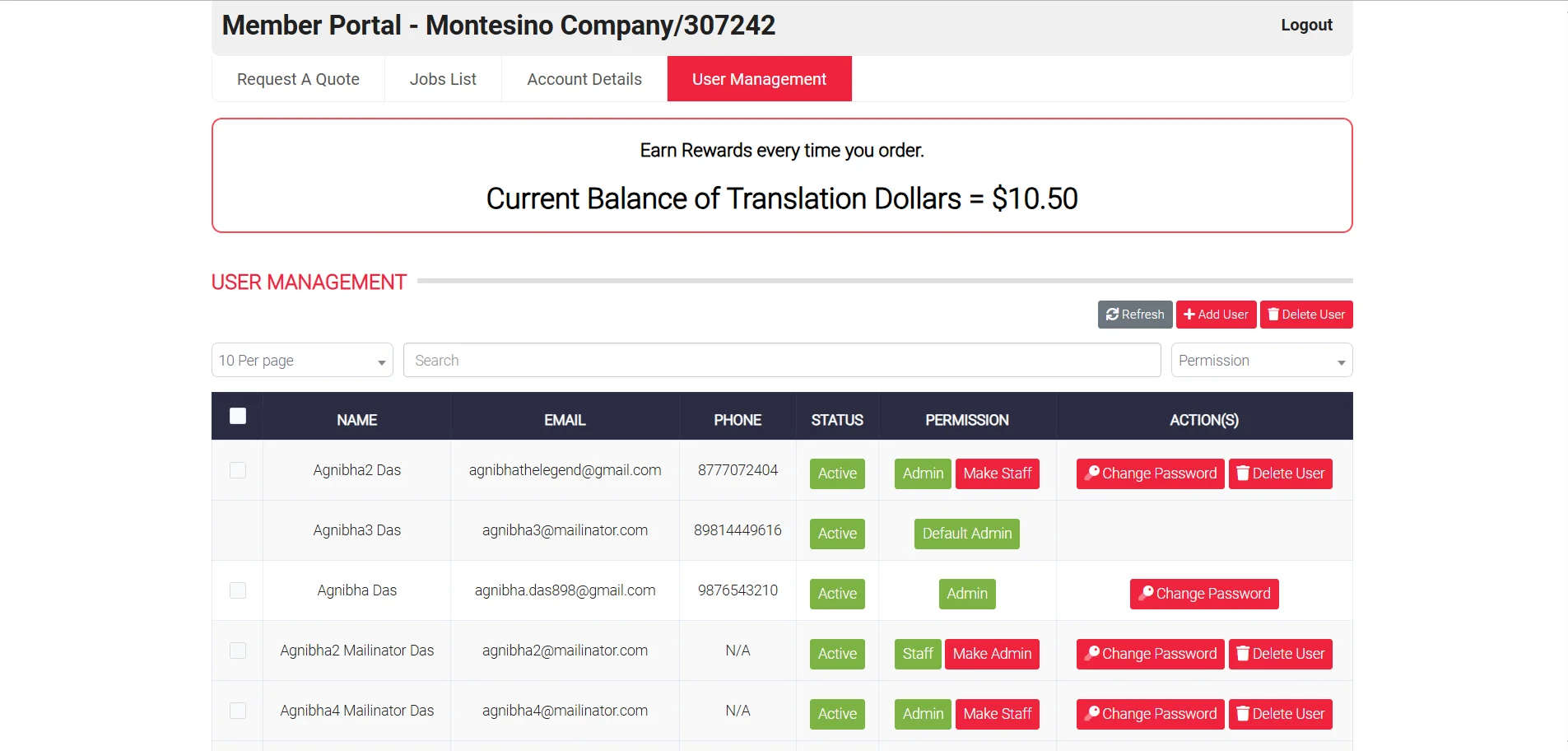Click key icon in Agnibha Das row
The image size is (1568, 751).
pyautogui.click(x=1146, y=593)
